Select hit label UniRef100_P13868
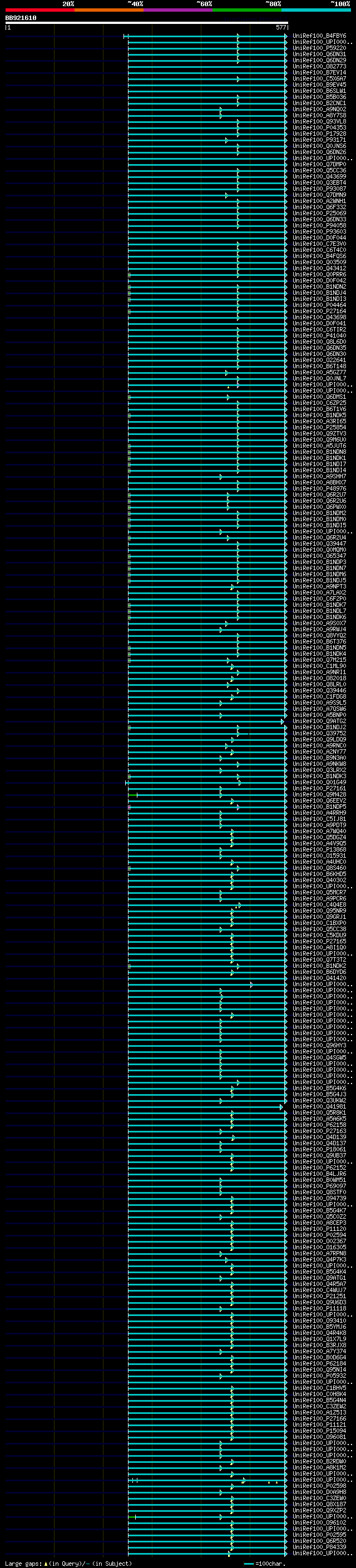This screenshot has height=1568, width=356. point(319,849)
